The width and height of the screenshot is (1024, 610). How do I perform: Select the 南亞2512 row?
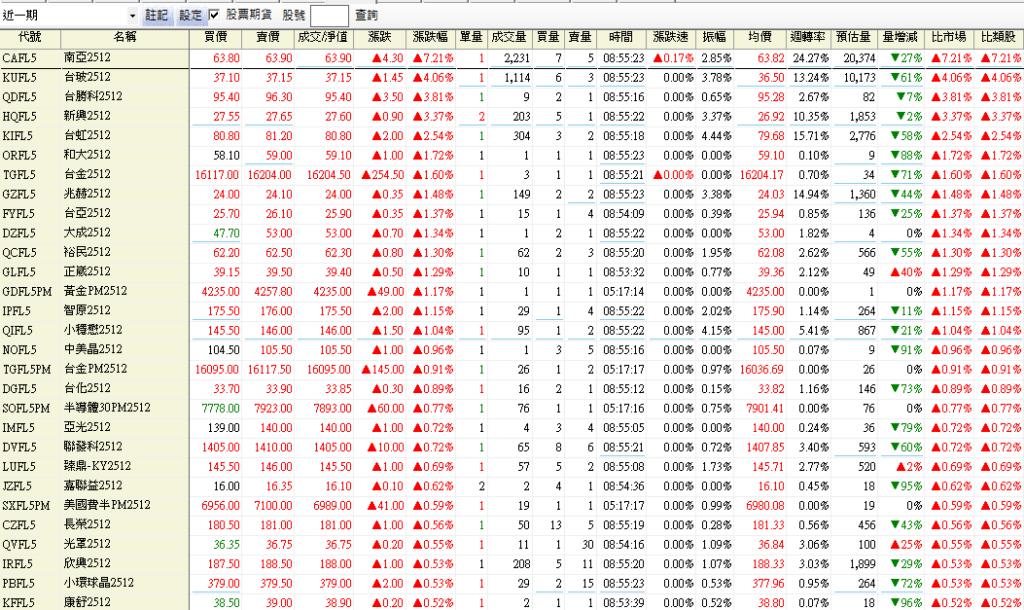tap(87, 59)
